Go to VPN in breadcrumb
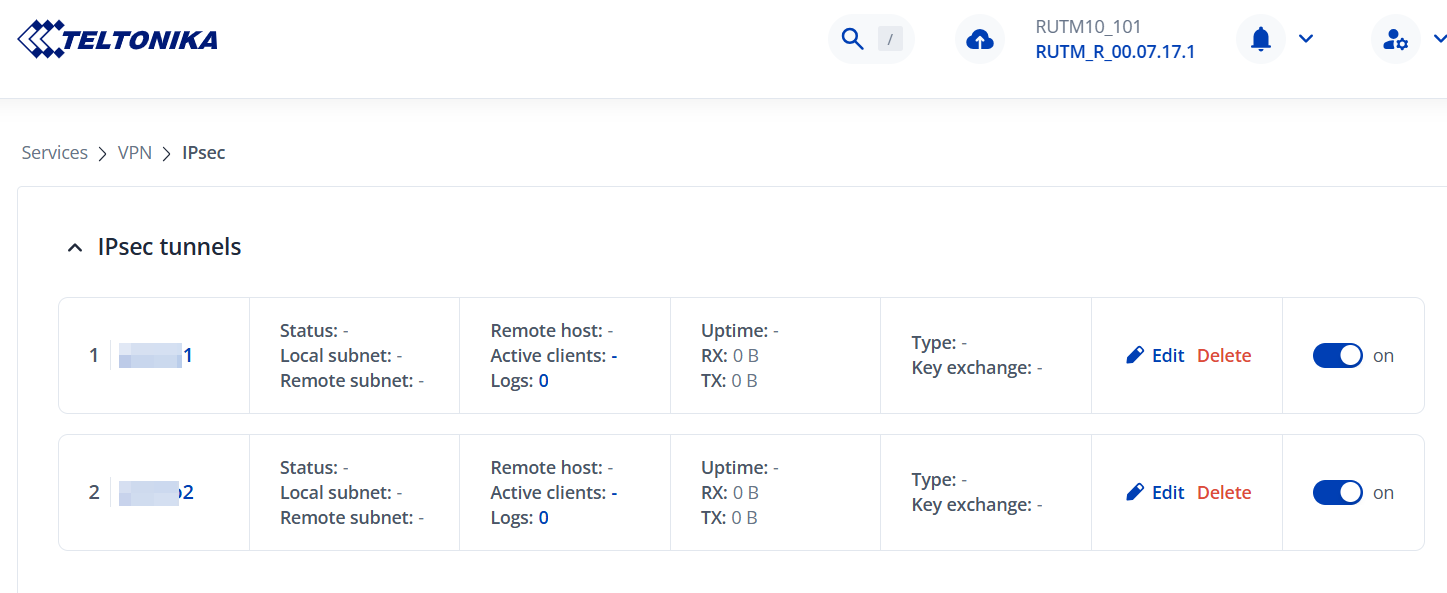The image size is (1447, 593). click(135, 153)
